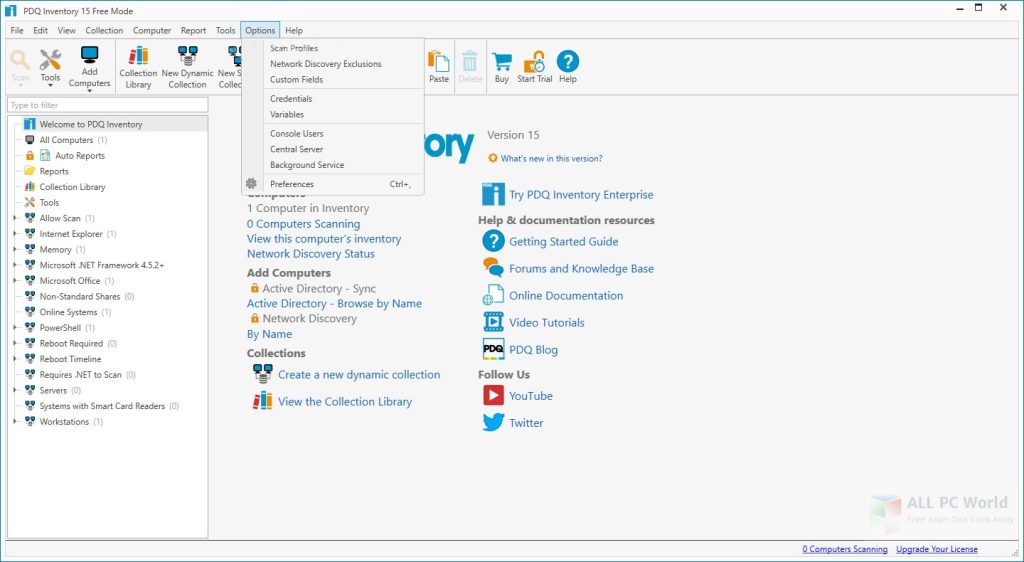Expand the Microsoft Office tree node
This screenshot has width=1024, height=562.
click(15, 281)
